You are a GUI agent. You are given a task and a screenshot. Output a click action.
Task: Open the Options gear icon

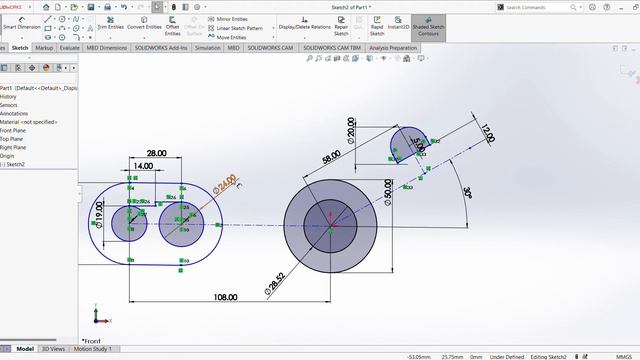point(197,7)
